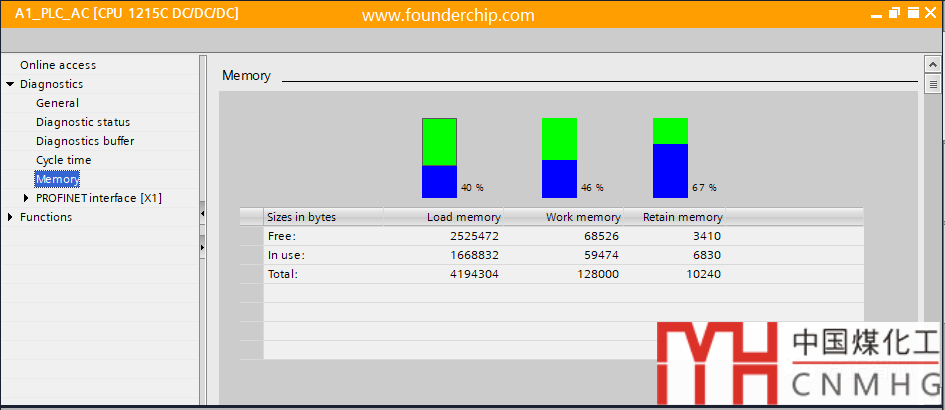Click the 46 % work memory label
This screenshot has width=945, height=410.
coord(592,188)
